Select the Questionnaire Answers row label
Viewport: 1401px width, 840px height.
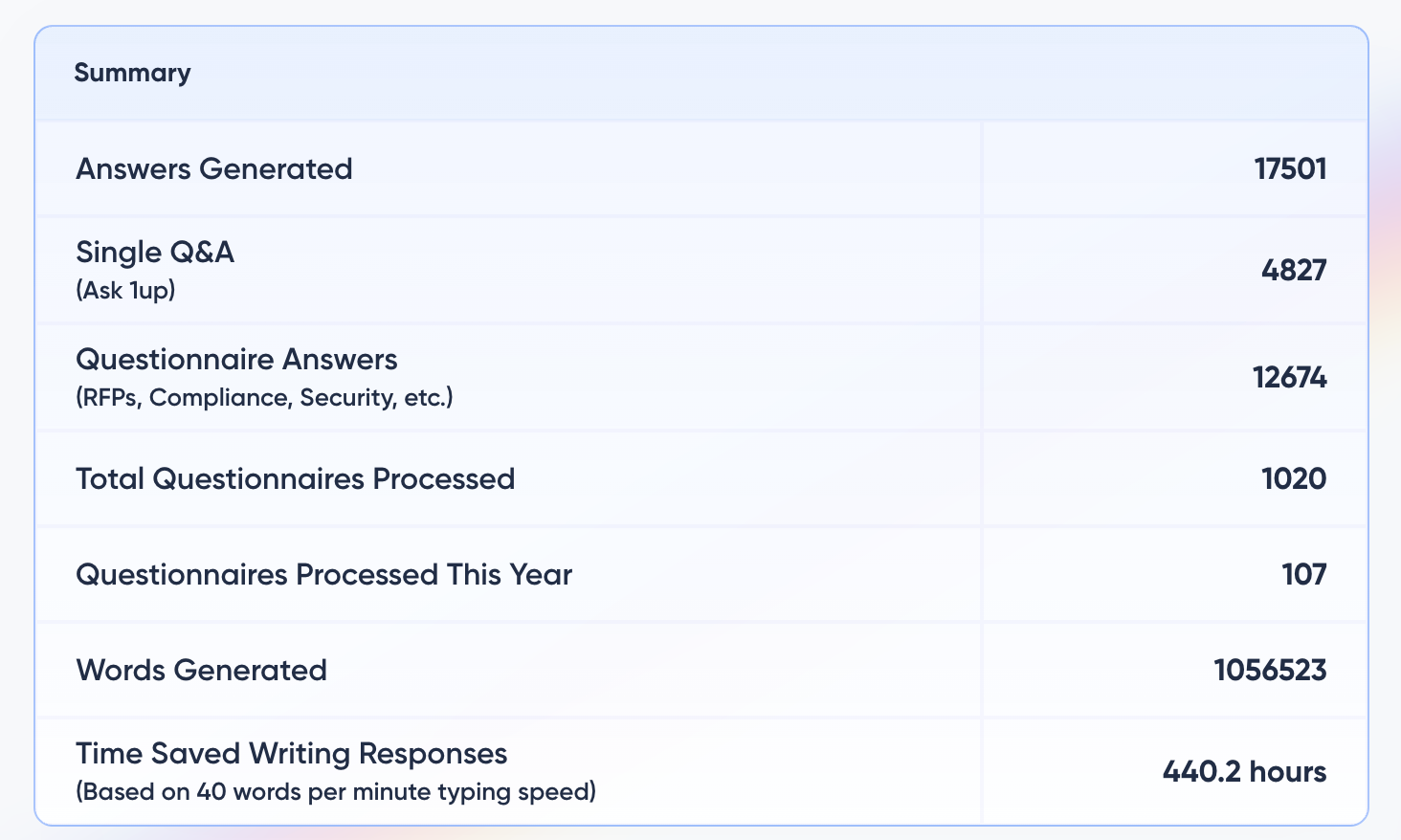236,359
